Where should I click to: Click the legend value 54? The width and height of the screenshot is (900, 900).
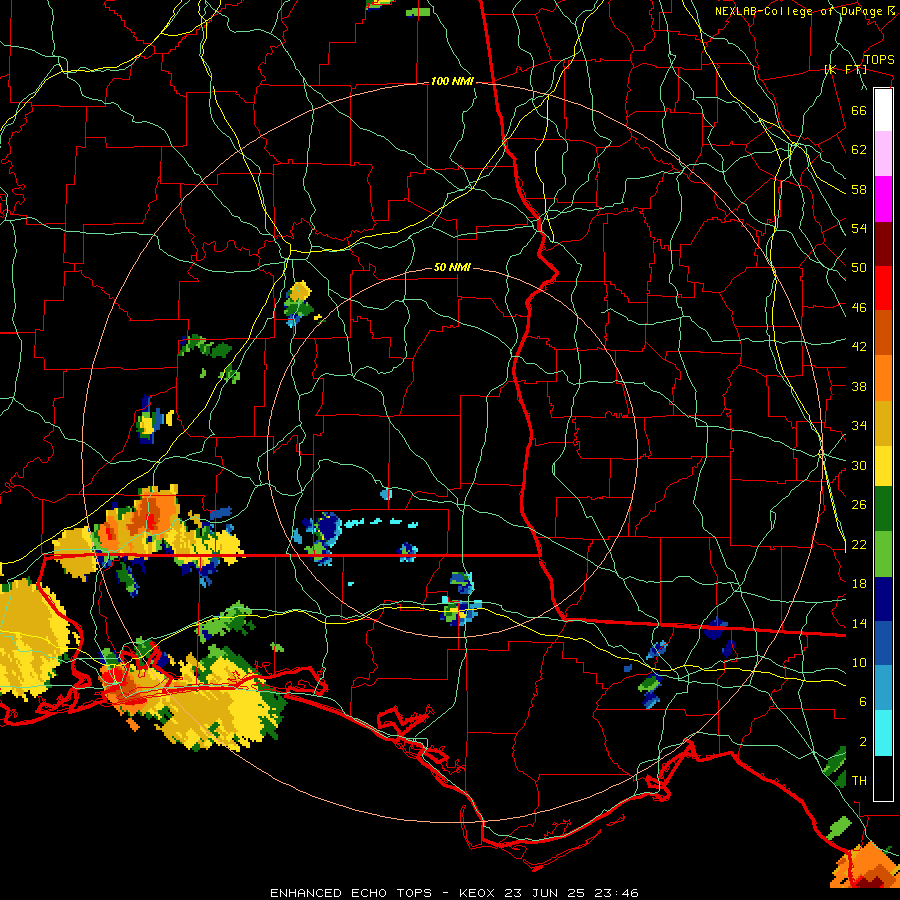859,228
